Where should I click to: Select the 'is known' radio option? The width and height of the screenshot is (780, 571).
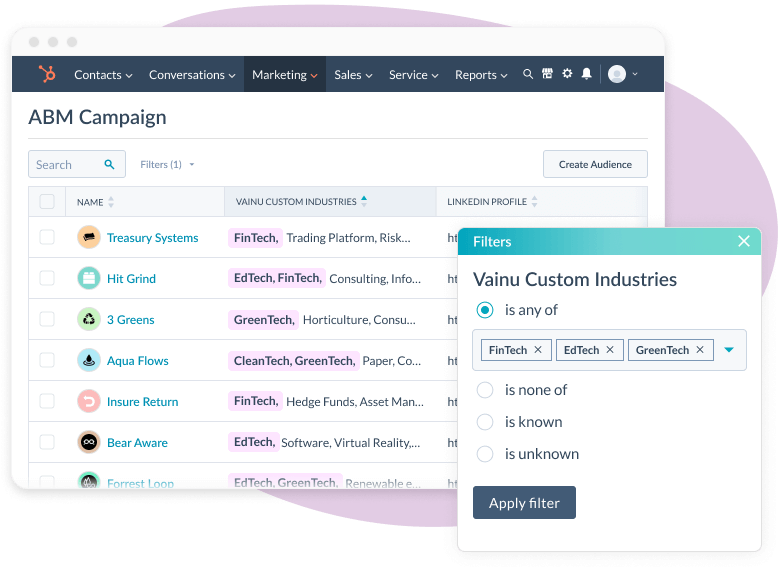485,422
